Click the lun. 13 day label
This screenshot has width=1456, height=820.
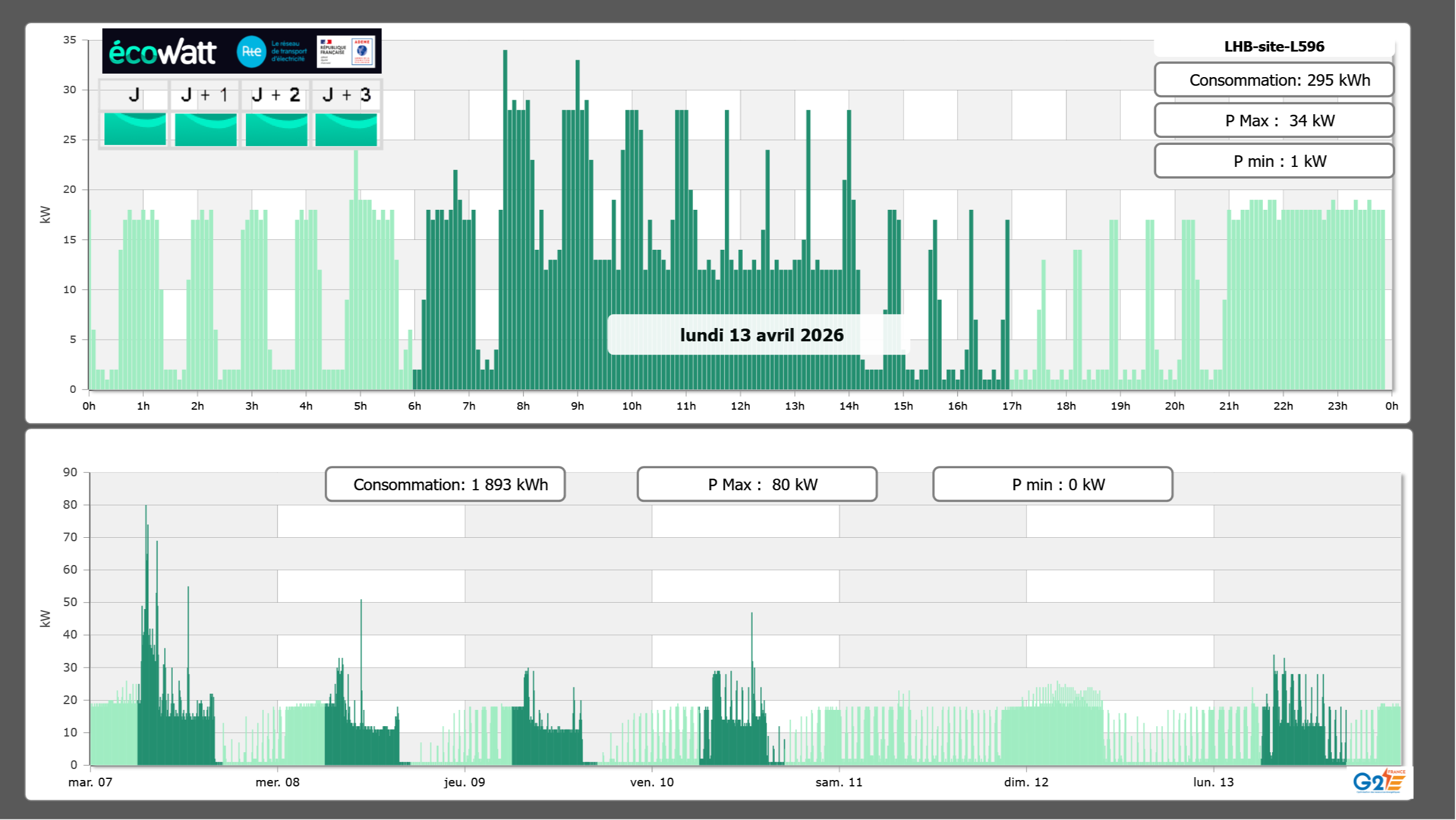coord(1213,782)
